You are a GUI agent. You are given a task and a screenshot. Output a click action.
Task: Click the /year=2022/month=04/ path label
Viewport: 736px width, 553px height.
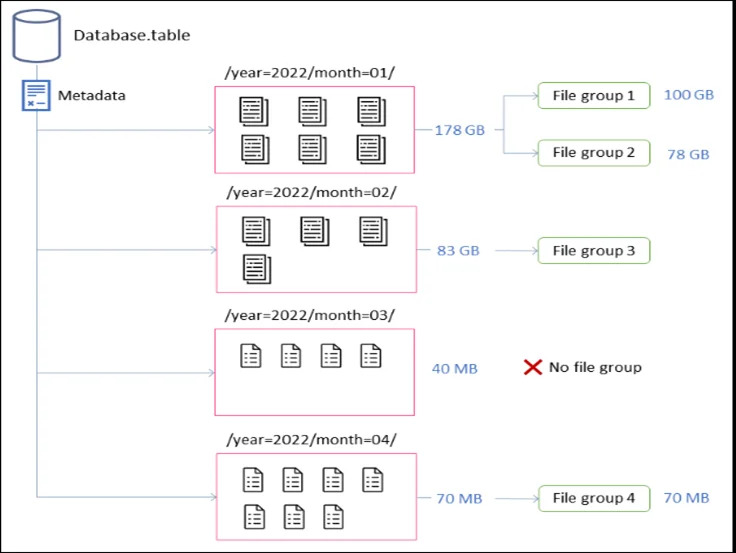(311, 440)
